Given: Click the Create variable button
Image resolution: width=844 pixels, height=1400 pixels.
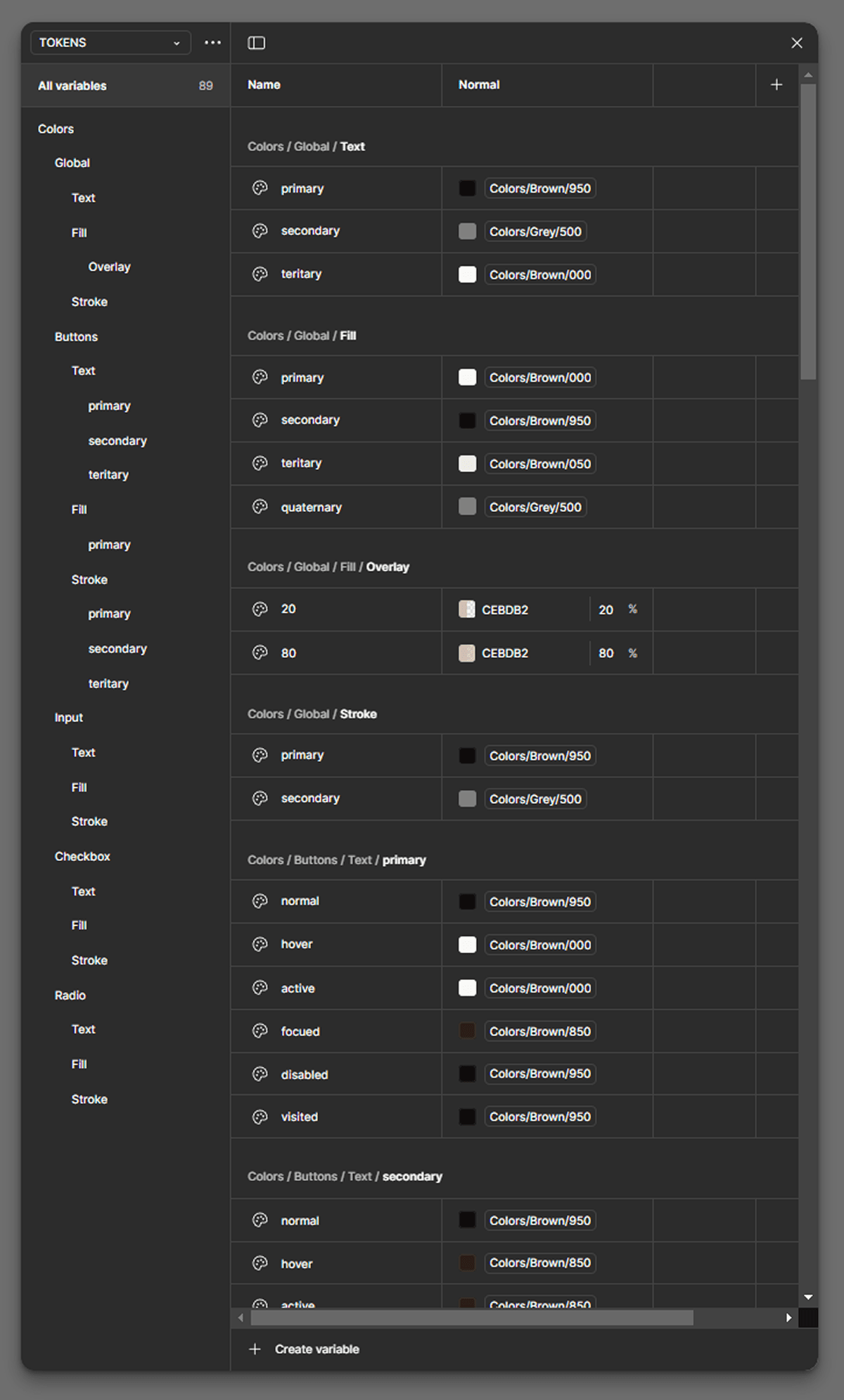Looking at the screenshot, I should point(305,1349).
